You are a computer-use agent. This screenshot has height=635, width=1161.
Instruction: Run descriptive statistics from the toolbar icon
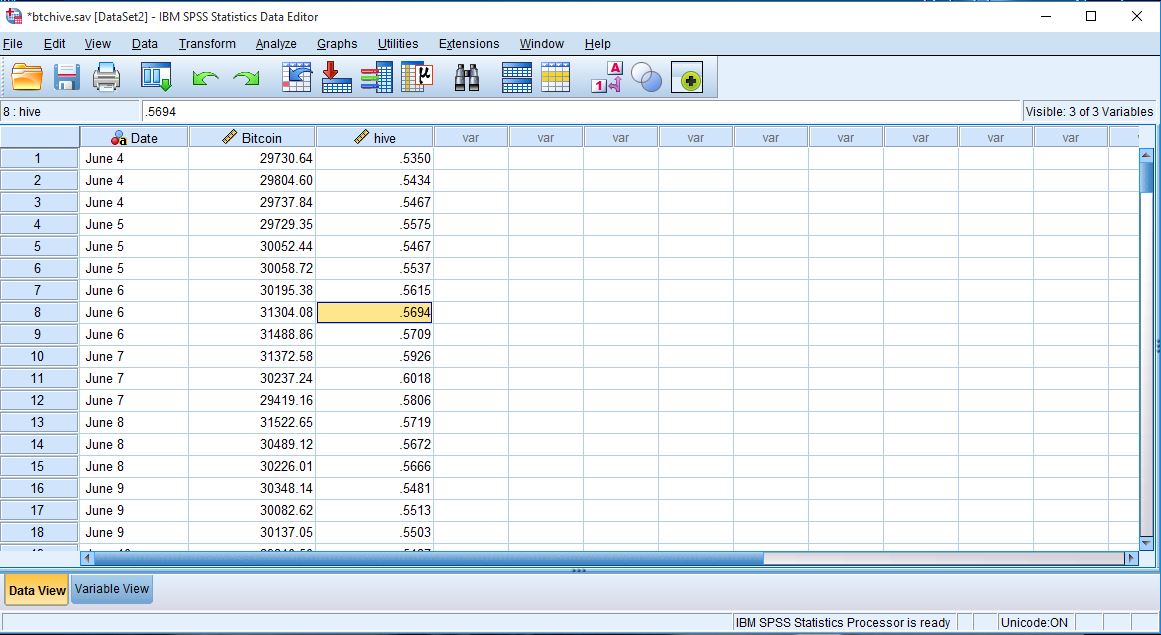[417, 77]
